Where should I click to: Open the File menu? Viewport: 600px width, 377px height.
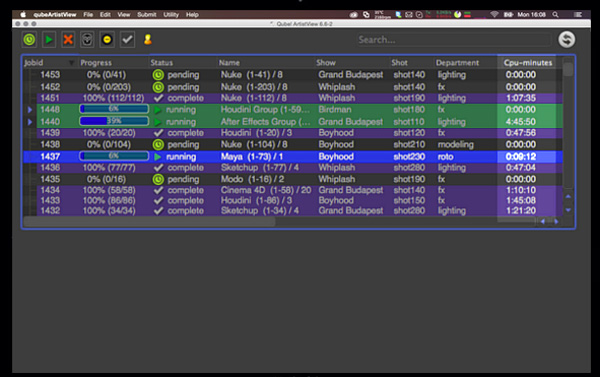coord(88,15)
